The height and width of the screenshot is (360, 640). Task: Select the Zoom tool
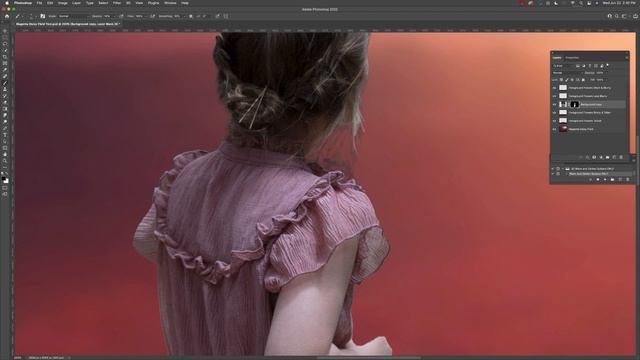(5, 160)
